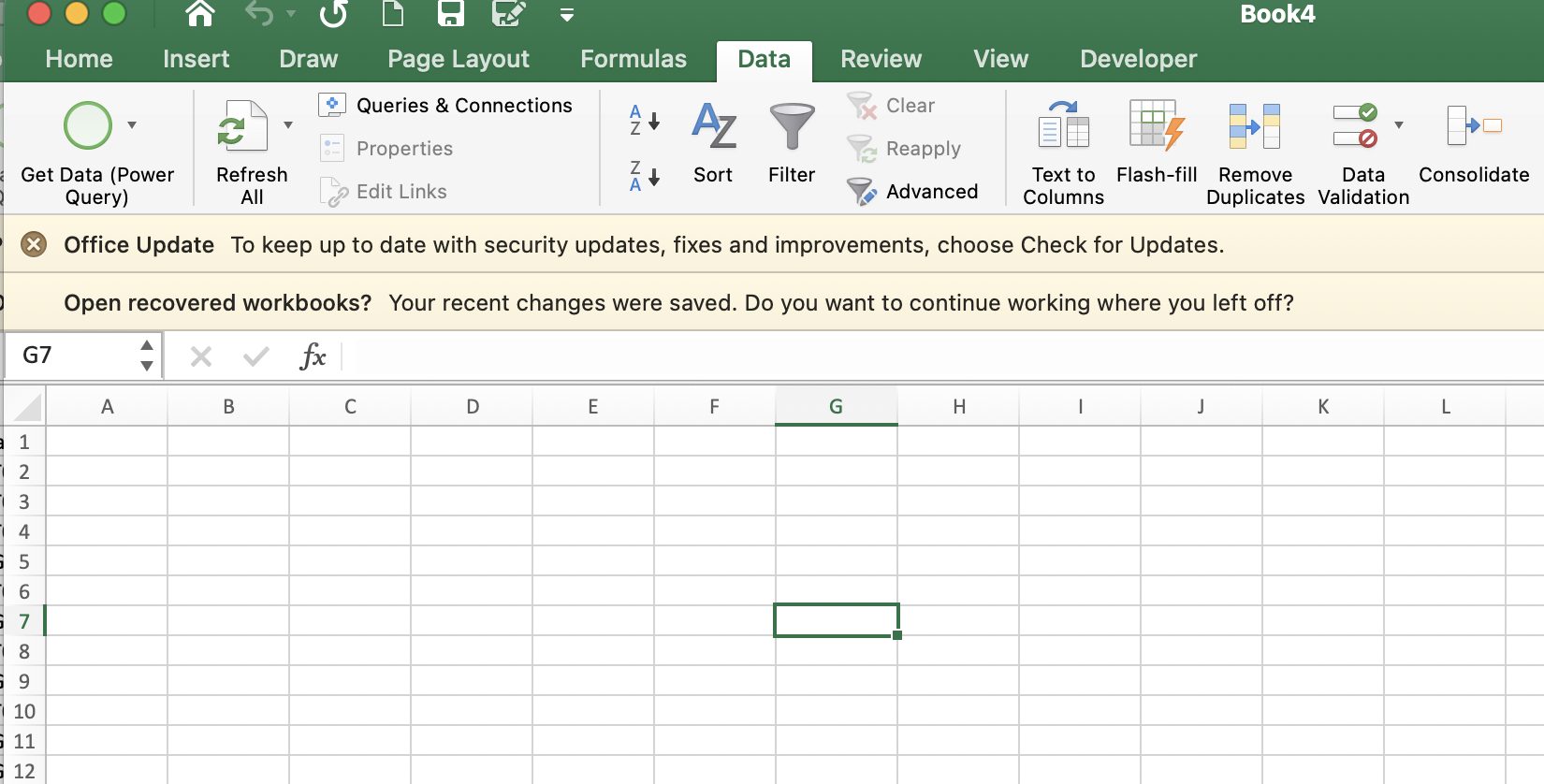Expand the Refresh All dropdown arrow

(288, 124)
